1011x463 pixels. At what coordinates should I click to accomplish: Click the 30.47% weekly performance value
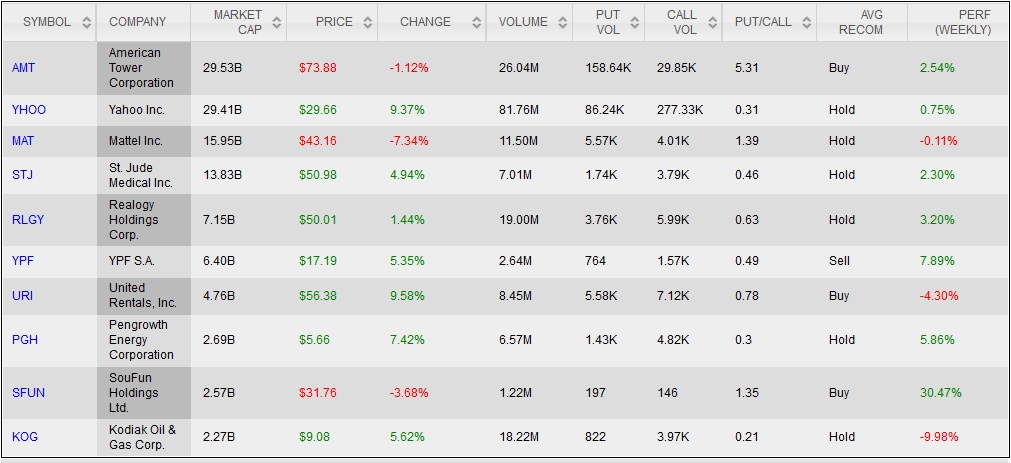click(941, 393)
